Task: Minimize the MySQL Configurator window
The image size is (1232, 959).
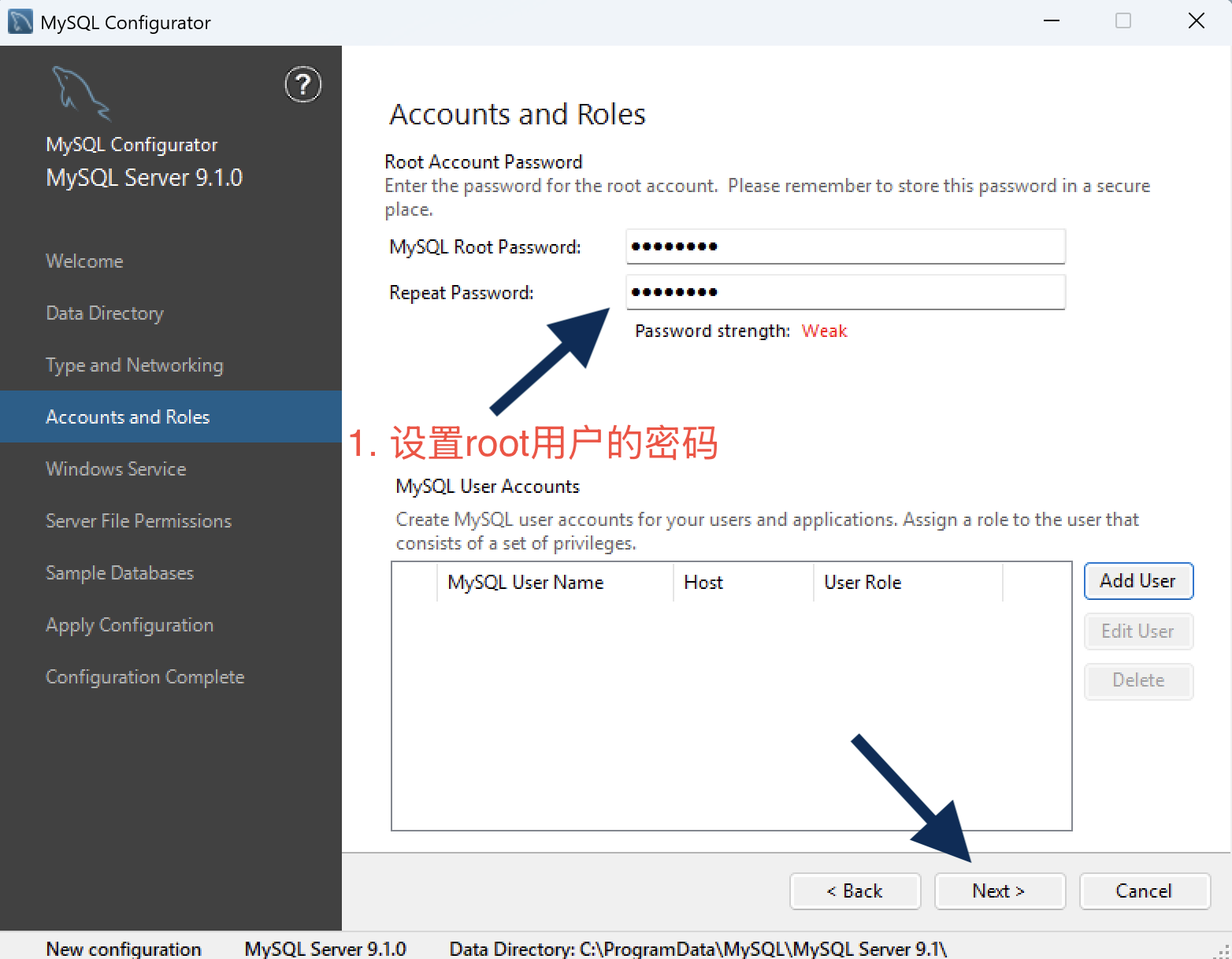Action: (x=1052, y=21)
